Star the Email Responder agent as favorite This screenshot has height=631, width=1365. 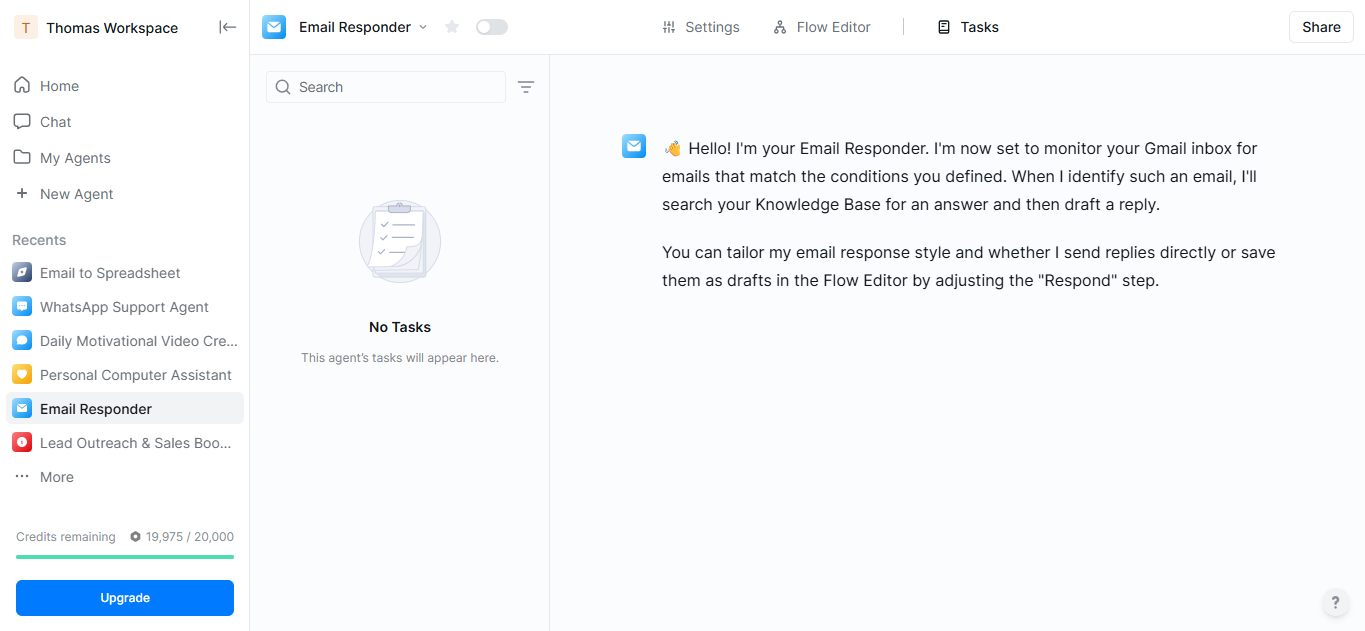(452, 27)
